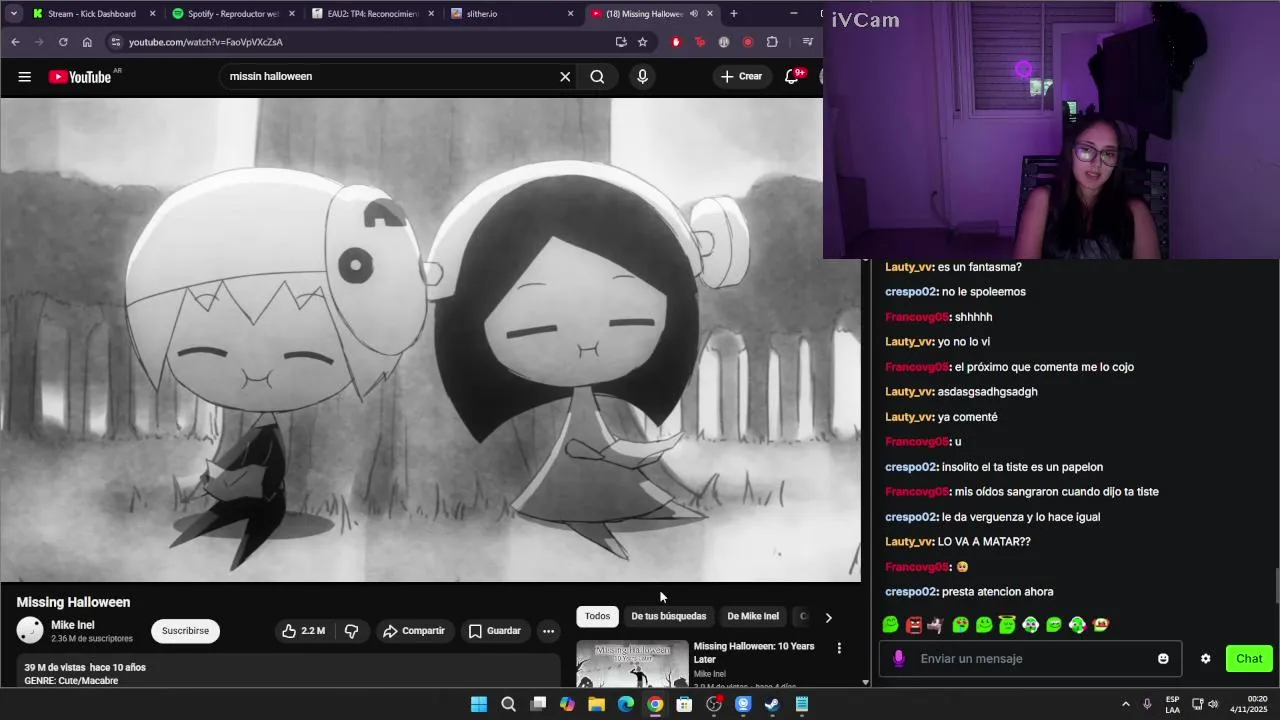The width and height of the screenshot is (1280, 720).
Task: Save video with Guardar button
Action: pos(495,631)
